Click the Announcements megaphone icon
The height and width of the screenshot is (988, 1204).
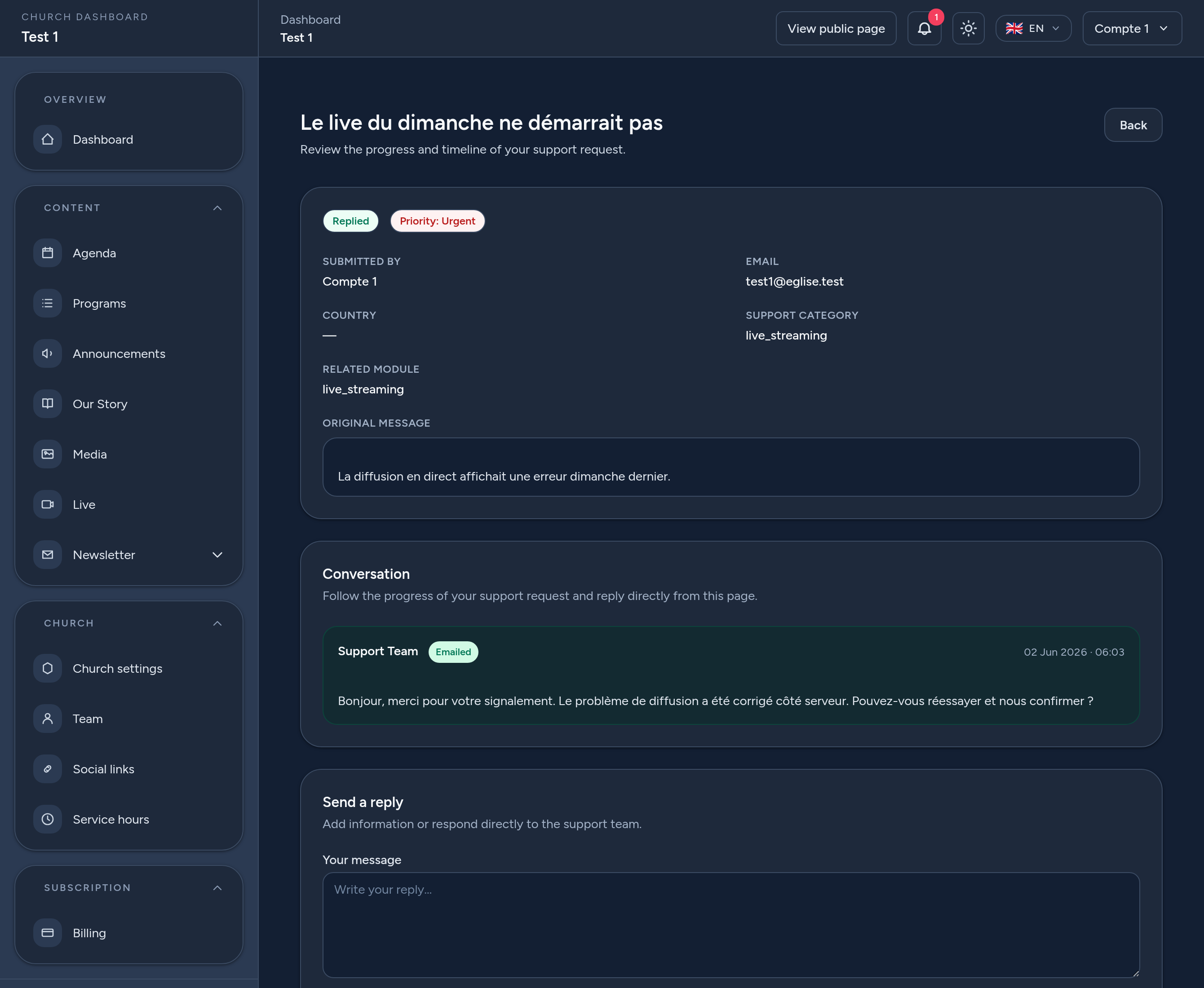click(x=48, y=354)
